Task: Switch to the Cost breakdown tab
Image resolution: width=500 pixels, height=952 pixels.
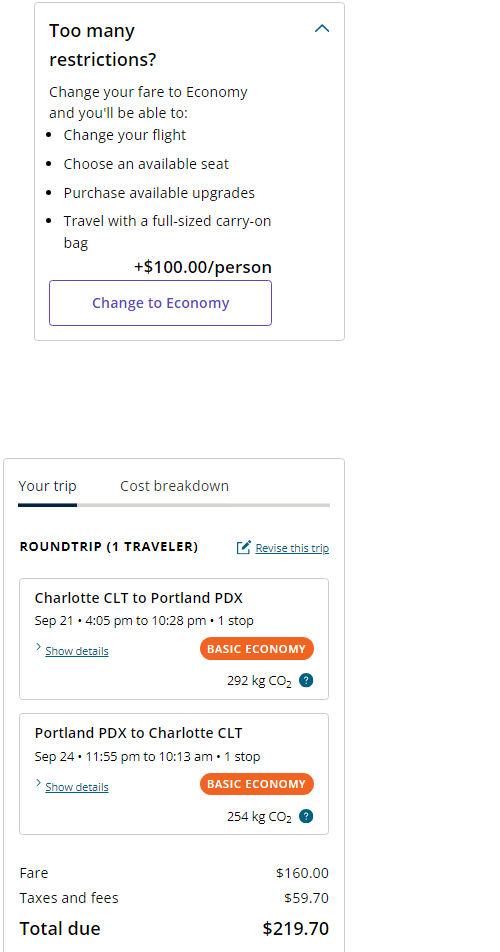Action: (x=174, y=486)
